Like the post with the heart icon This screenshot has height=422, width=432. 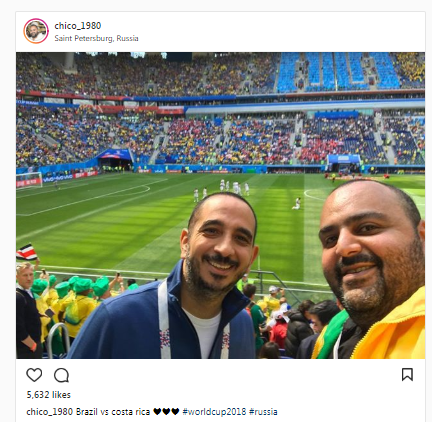coord(34,375)
